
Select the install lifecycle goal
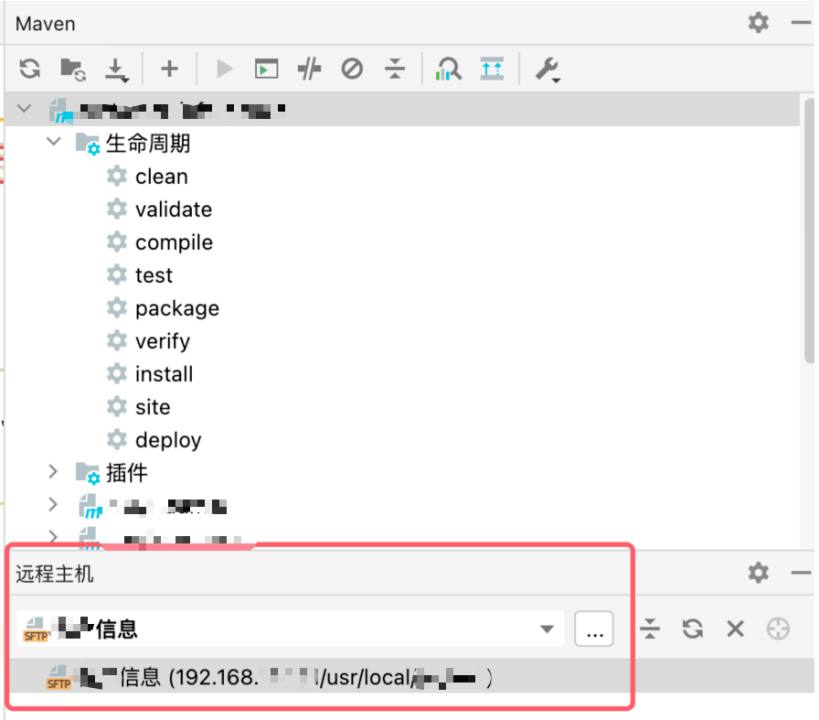point(164,374)
